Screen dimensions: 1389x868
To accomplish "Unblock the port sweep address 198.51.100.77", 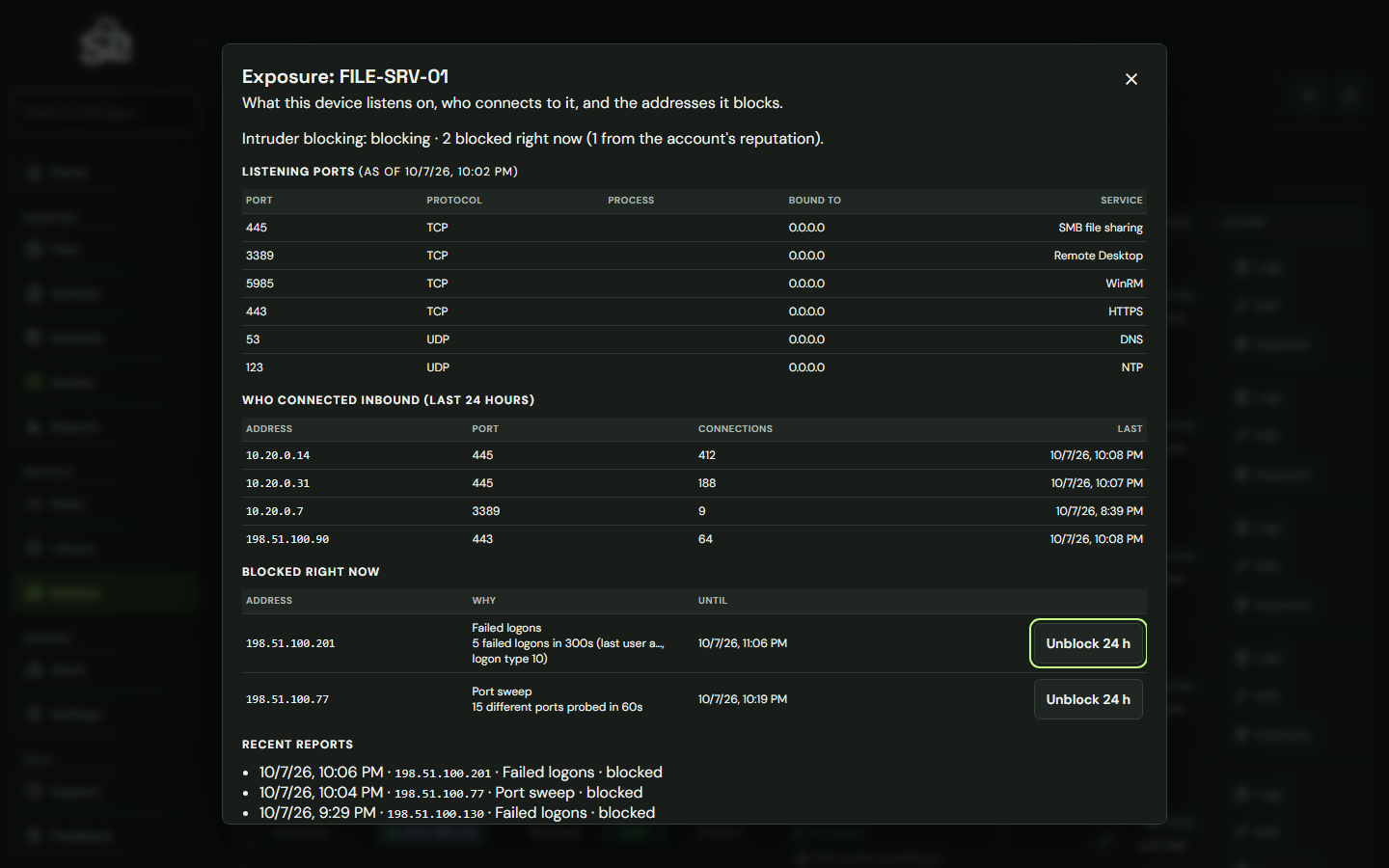I will click(x=1088, y=699).
